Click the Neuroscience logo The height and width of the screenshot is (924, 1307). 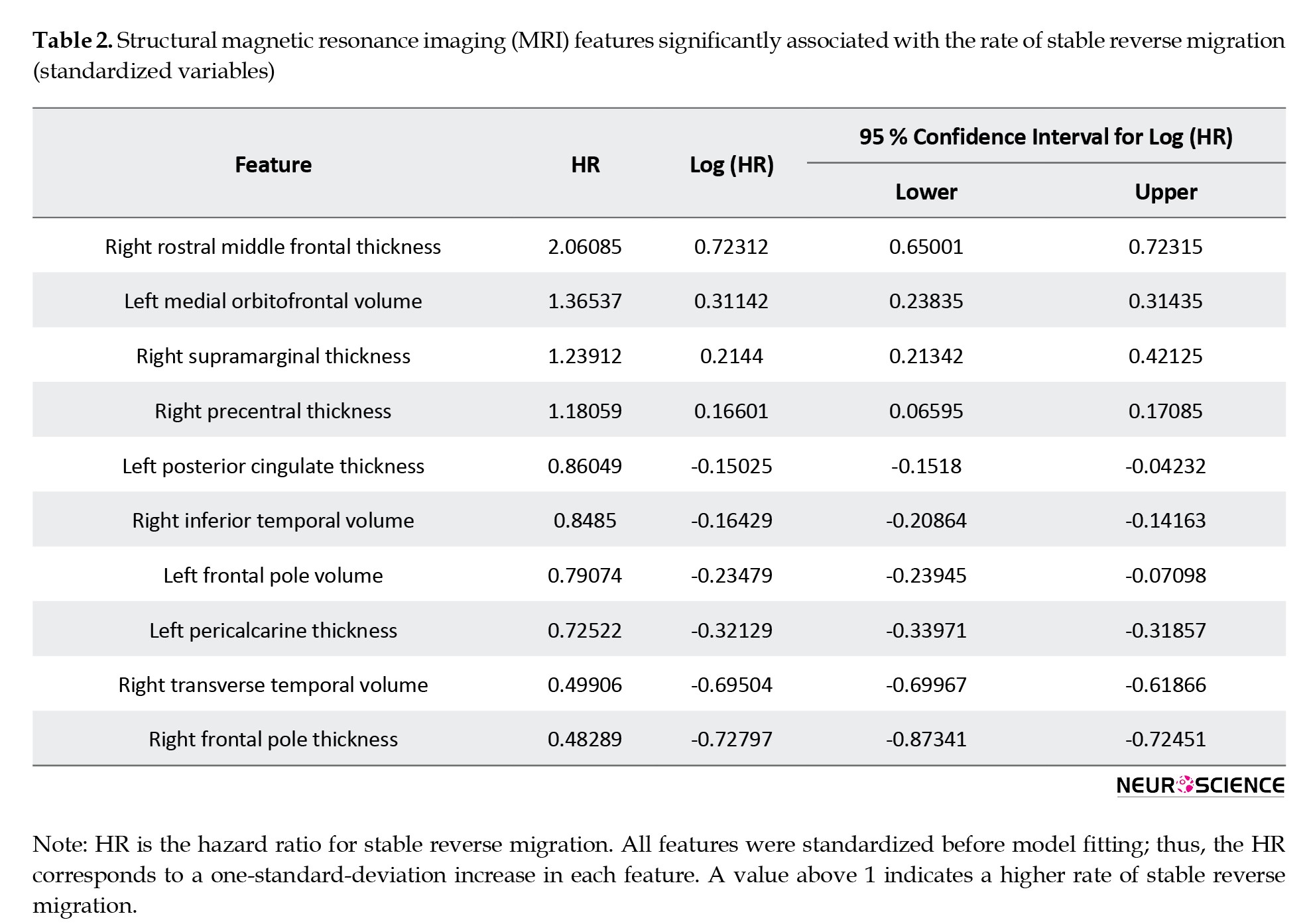(x=1200, y=785)
